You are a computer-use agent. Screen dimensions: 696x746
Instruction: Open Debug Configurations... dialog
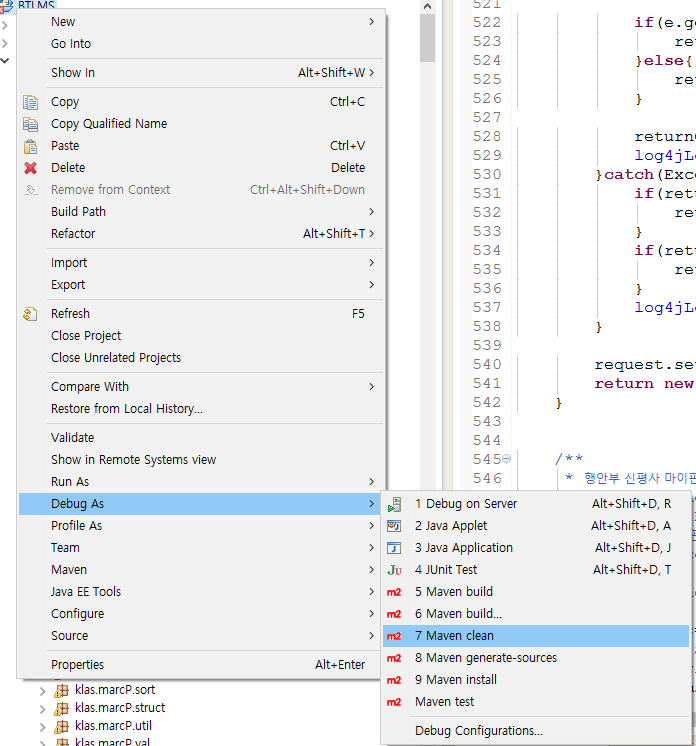coord(536,731)
